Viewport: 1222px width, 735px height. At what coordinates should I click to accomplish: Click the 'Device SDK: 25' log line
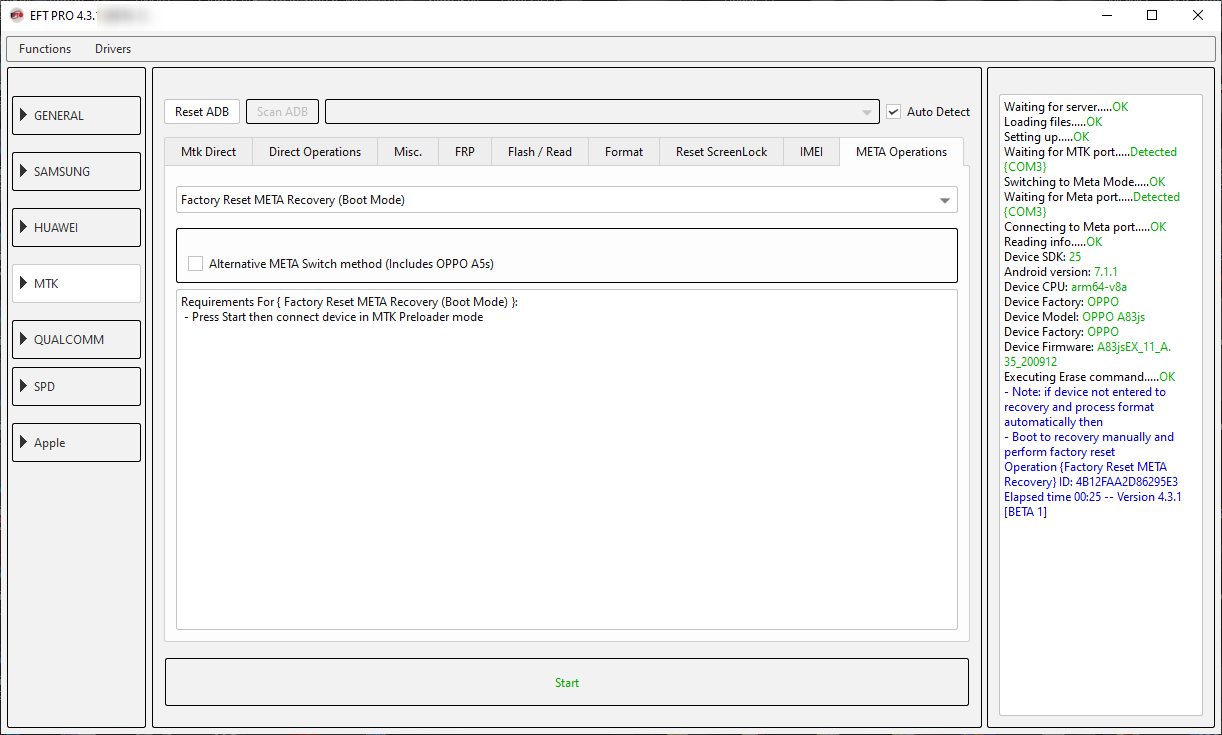click(x=1043, y=257)
